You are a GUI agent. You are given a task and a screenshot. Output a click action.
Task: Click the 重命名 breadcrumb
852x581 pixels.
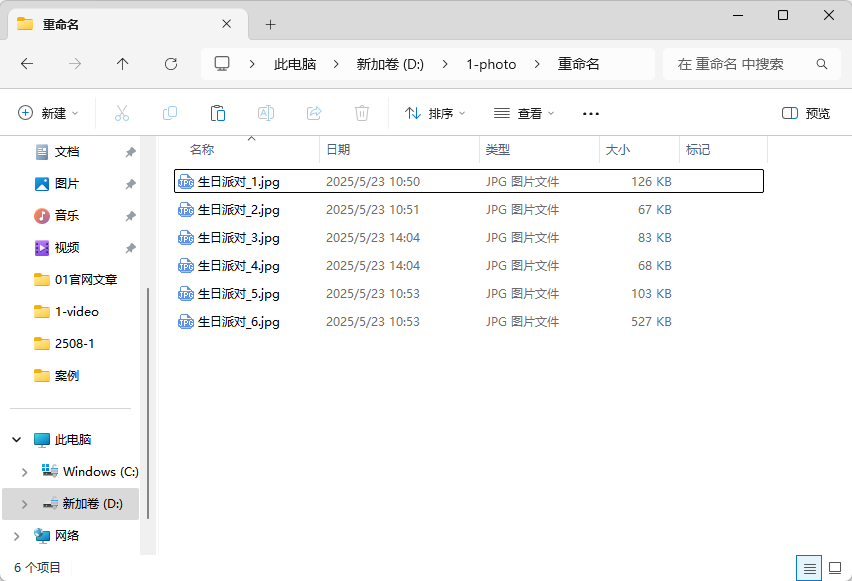[x=578, y=64]
